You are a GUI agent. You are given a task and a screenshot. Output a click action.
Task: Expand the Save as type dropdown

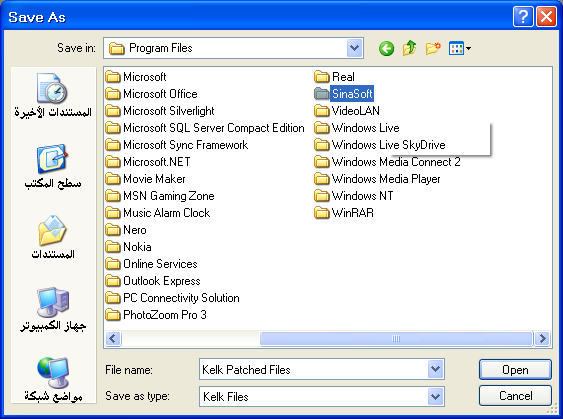click(x=436, y=396)
